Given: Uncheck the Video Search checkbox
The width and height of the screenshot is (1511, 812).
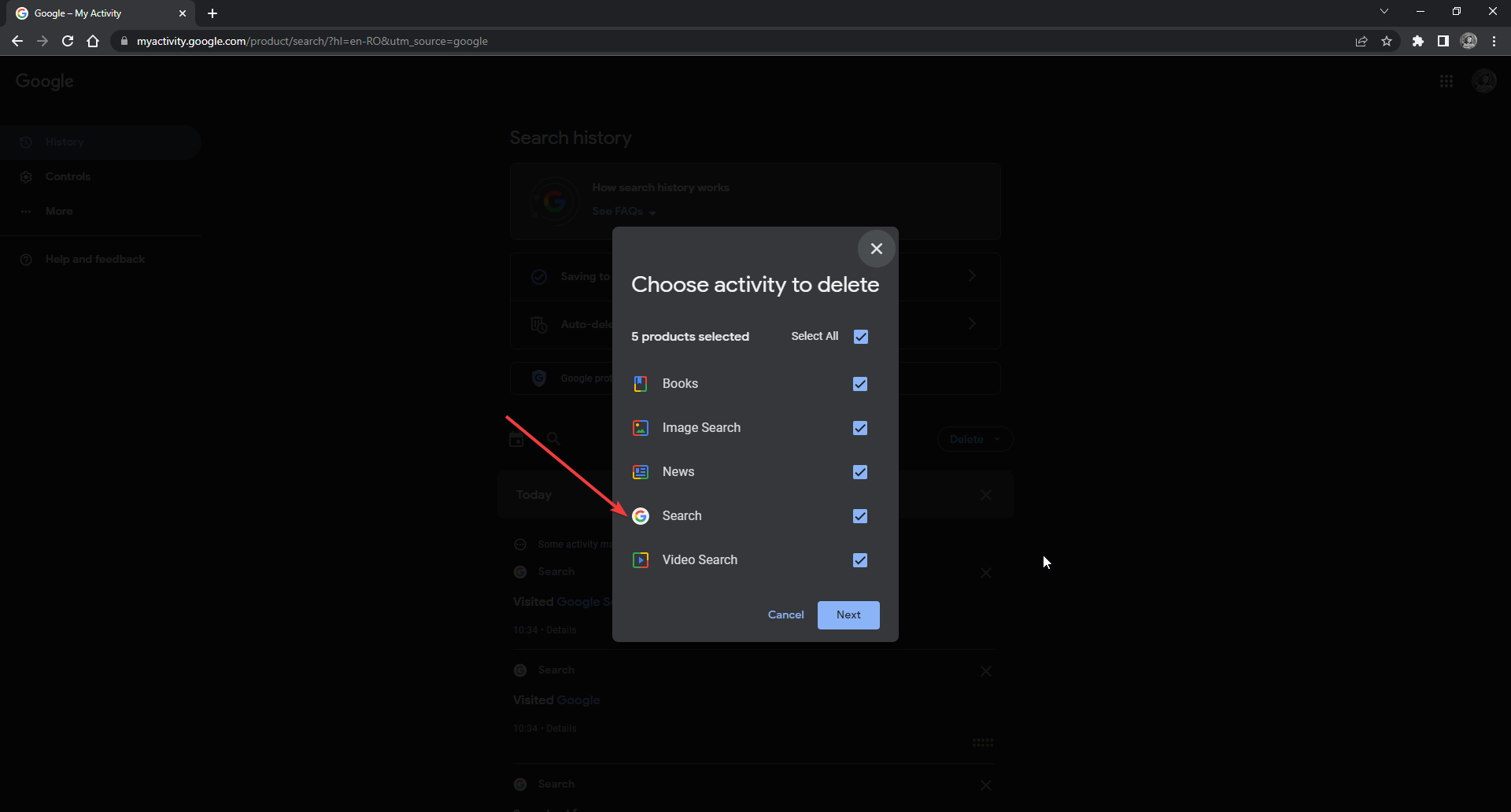Looking at the screenshot, I should [x=860, y=560].
